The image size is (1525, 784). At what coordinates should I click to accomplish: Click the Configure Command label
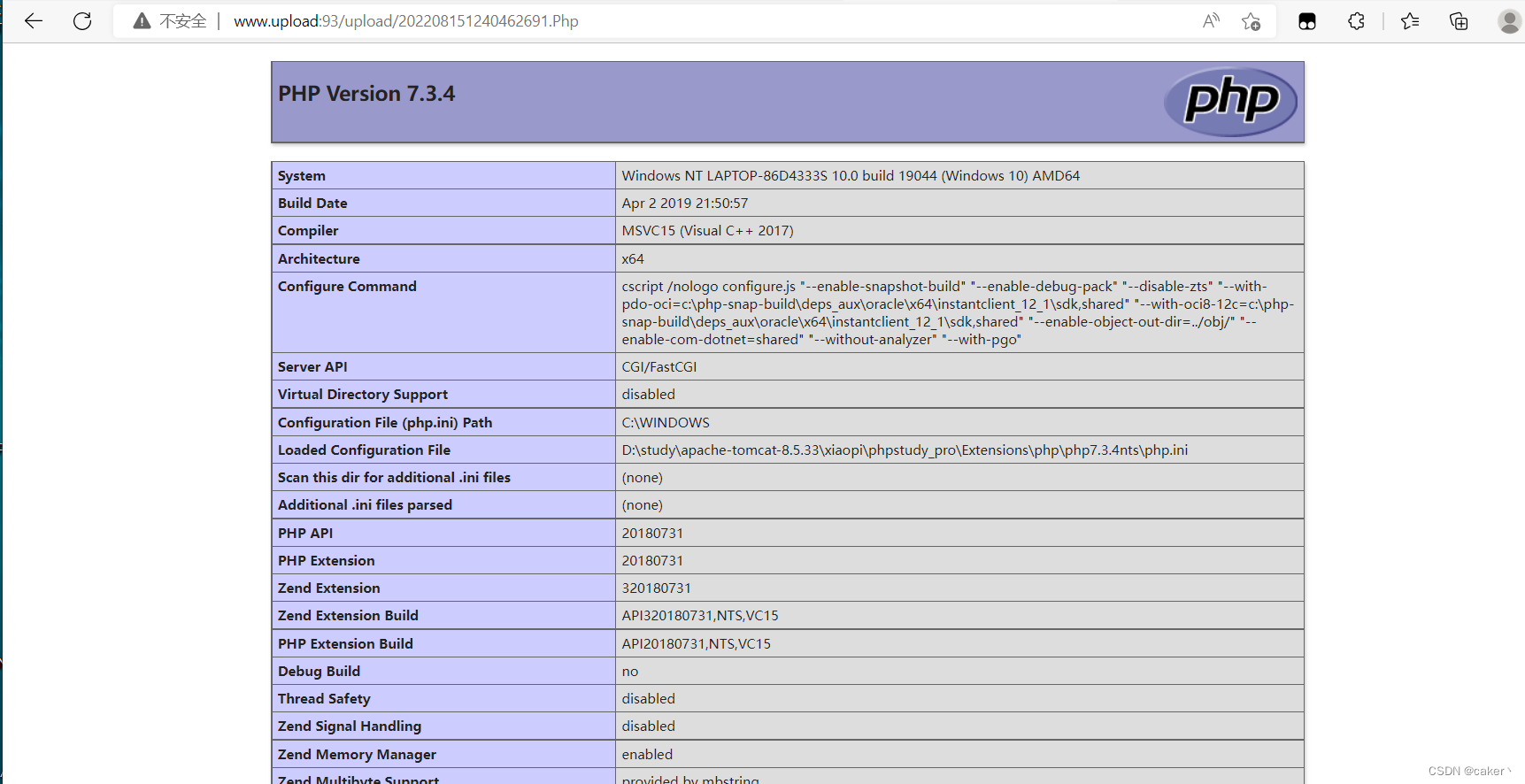pyautogui.click(x=347, y=287)
